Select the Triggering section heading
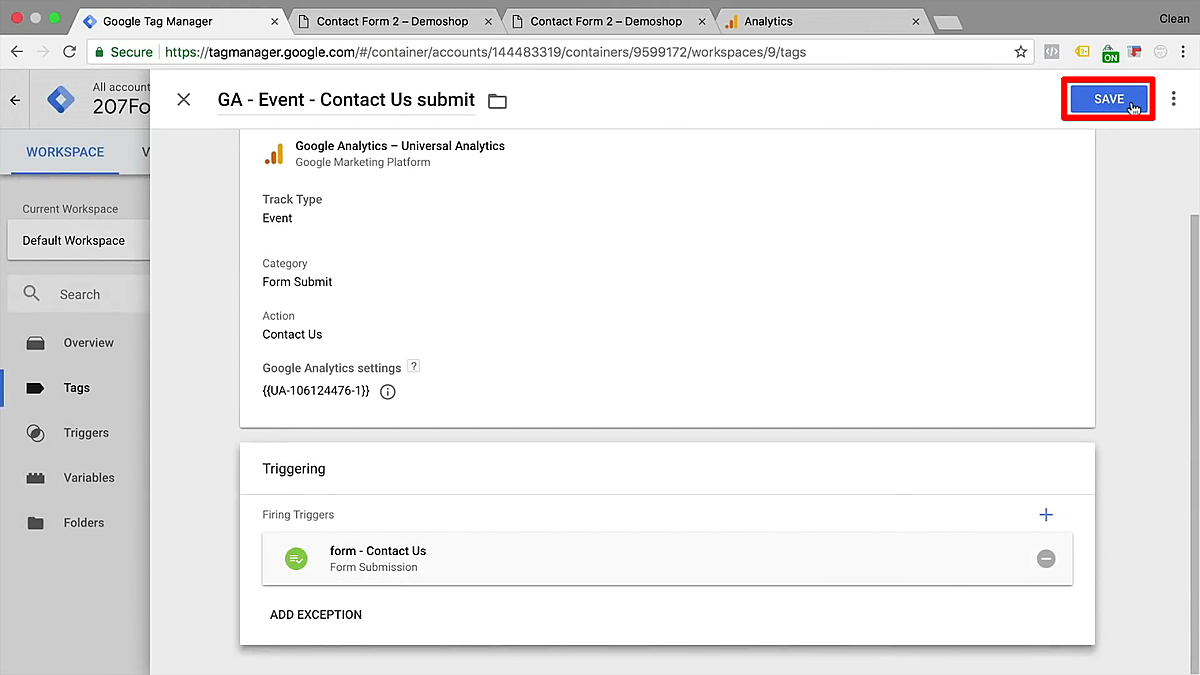Viewport: 1200px width, 675px height. pyautogui.click(x=294, y=468)
